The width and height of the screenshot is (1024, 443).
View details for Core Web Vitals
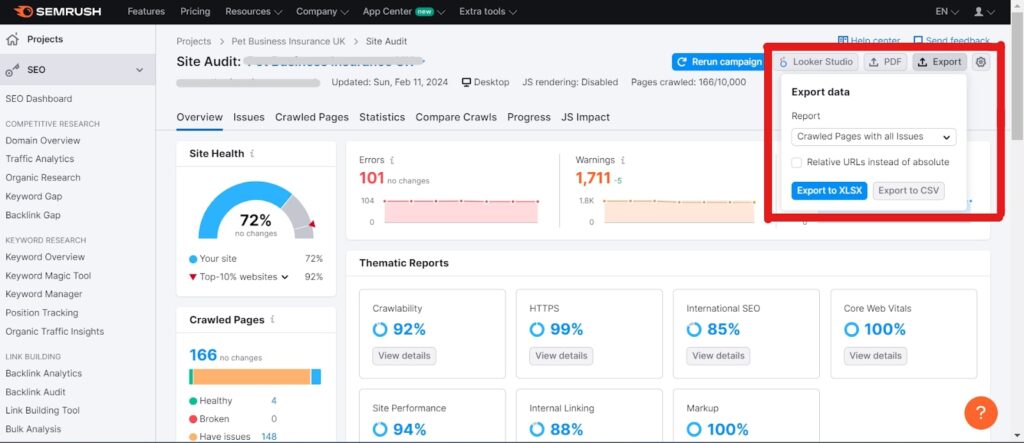tap(875, 356)
